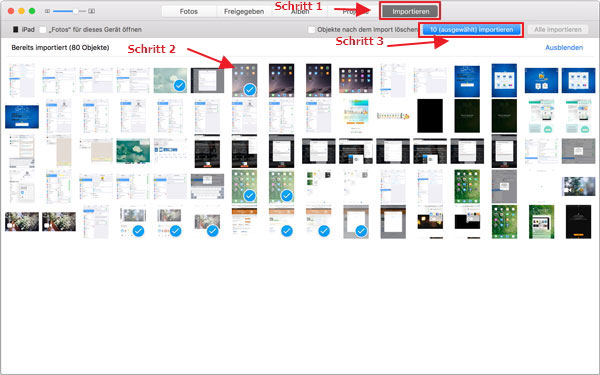Select the landscape grey screen with small dialog thumbnail

point(578,151)
